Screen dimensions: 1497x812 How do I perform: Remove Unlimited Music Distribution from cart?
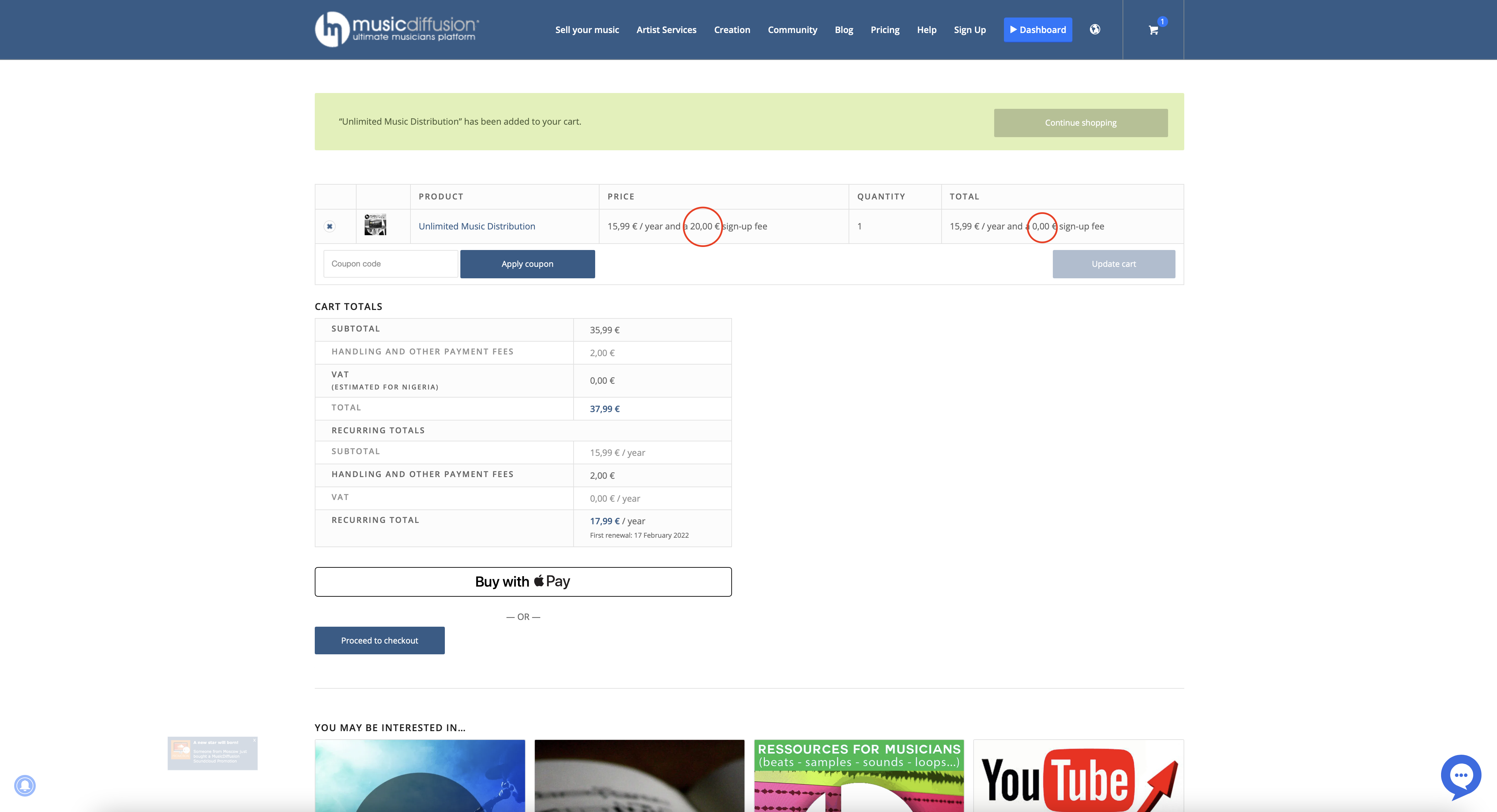(330, 226)
